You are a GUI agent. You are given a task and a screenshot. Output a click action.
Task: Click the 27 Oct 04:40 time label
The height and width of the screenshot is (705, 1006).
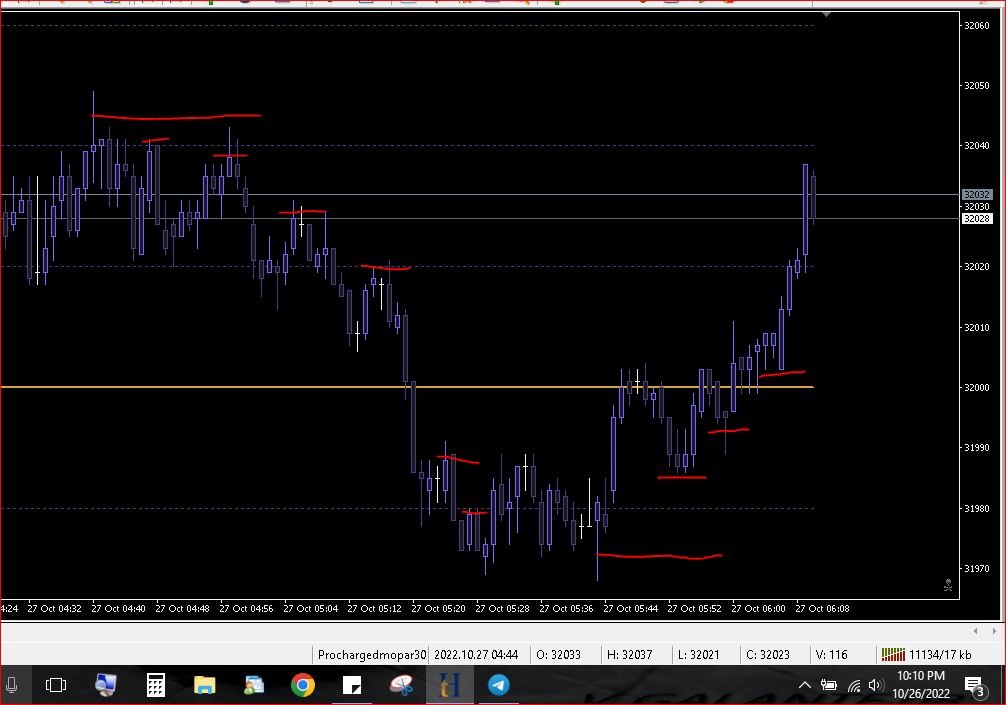click(x=119, y=608)
